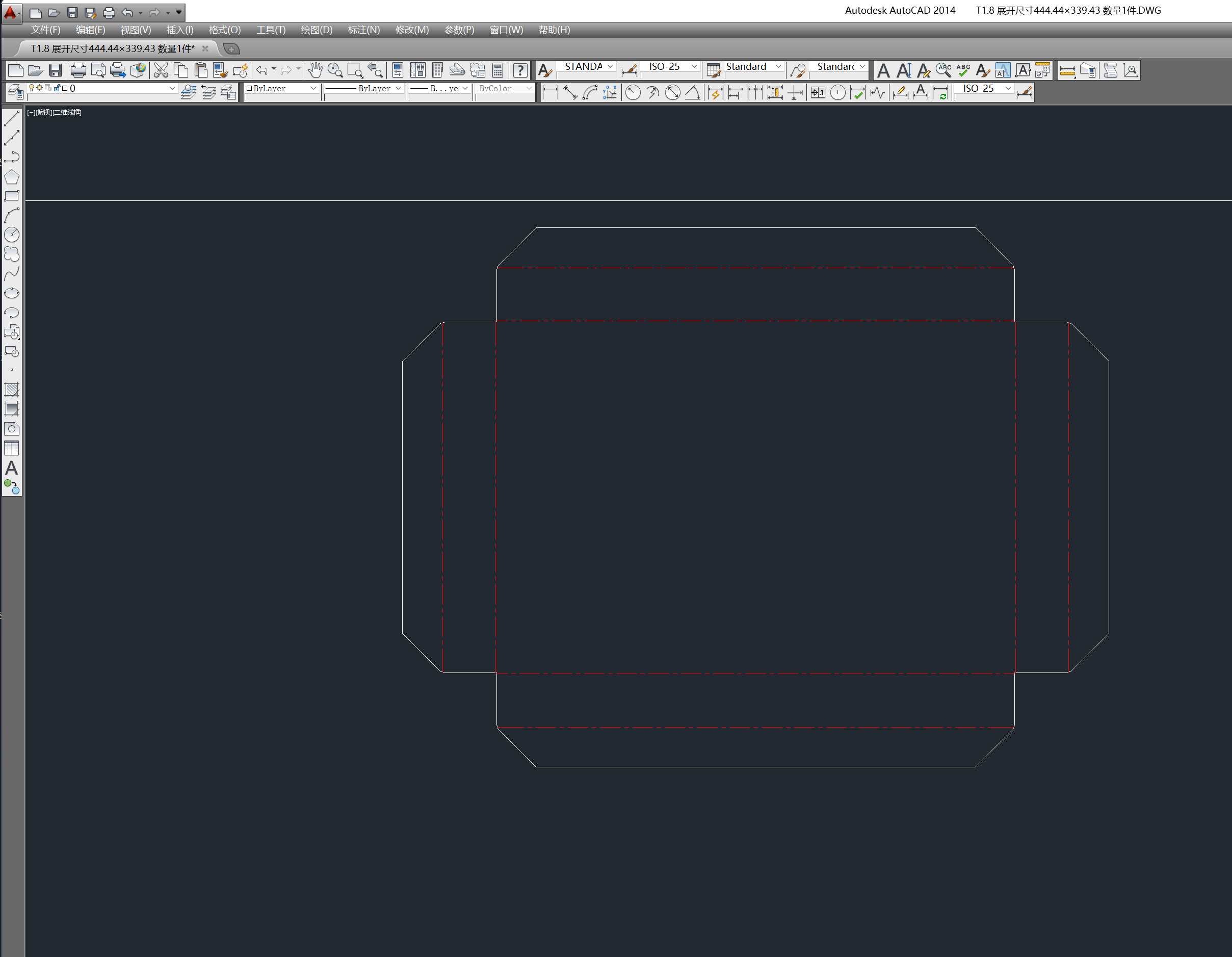This screenshot has height=957, width=1232.
Task: Click the new drawing tab plus button
Action: pos(231,48)
